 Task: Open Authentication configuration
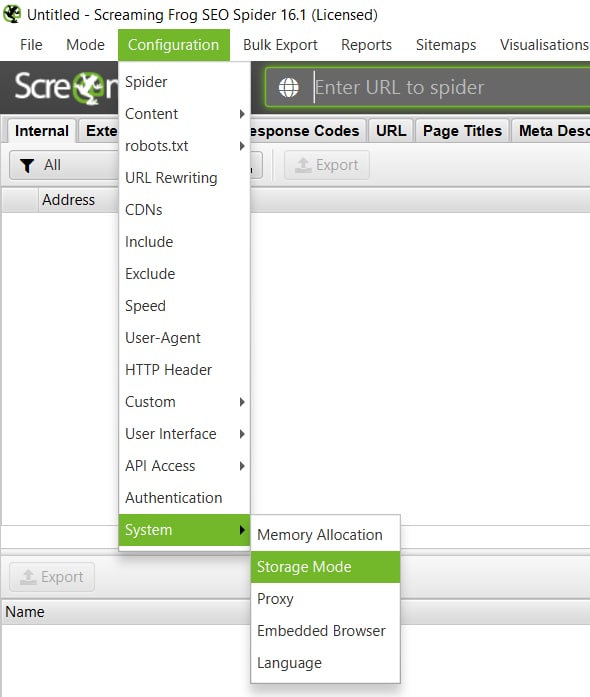(x=184, y=498)
